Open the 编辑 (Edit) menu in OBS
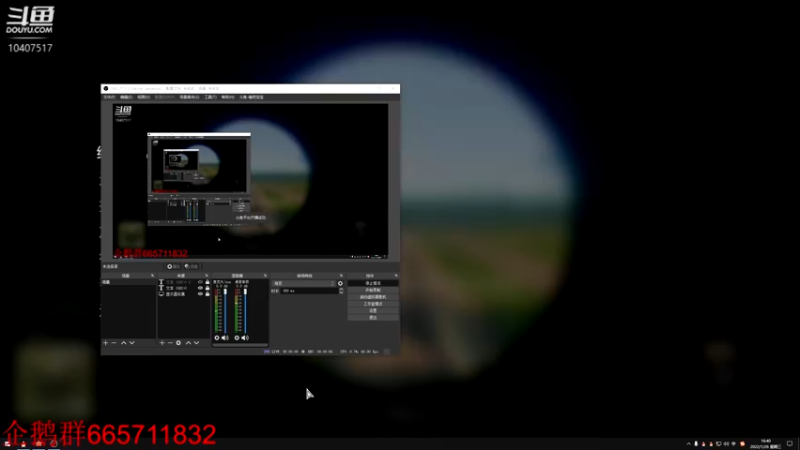The height and width of the screenshot is (450, 800). (x=126, y=97)
